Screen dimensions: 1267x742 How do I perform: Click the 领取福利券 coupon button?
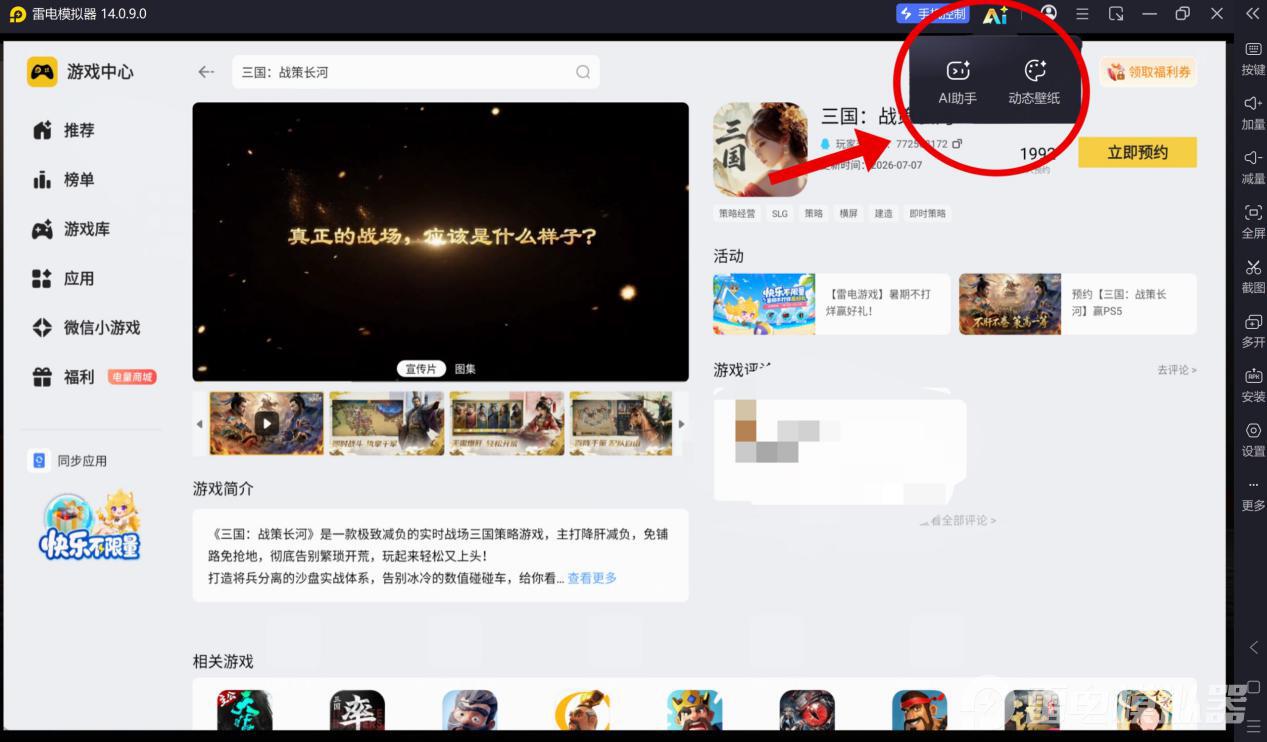pos(1149,72)
